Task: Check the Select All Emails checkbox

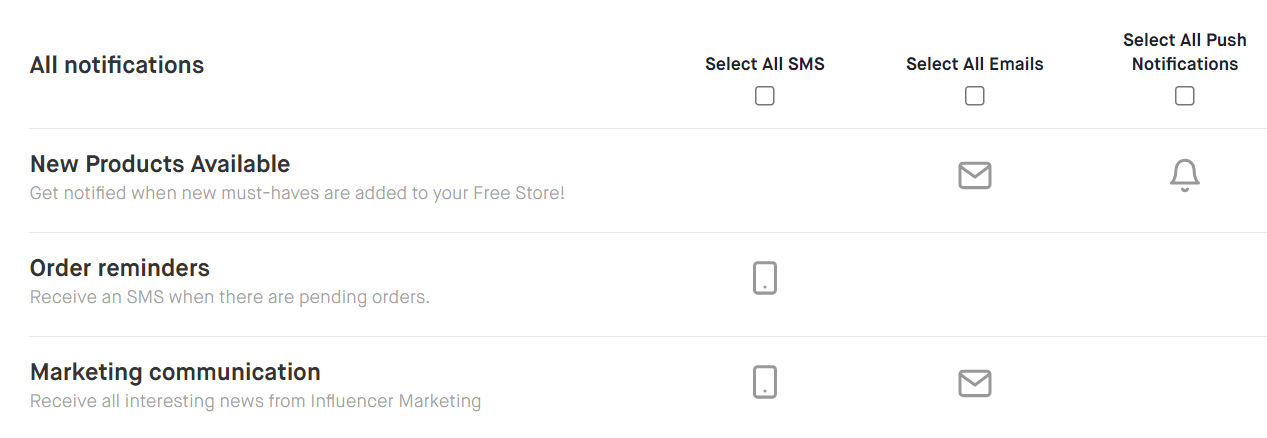Action: click(974, 96)
